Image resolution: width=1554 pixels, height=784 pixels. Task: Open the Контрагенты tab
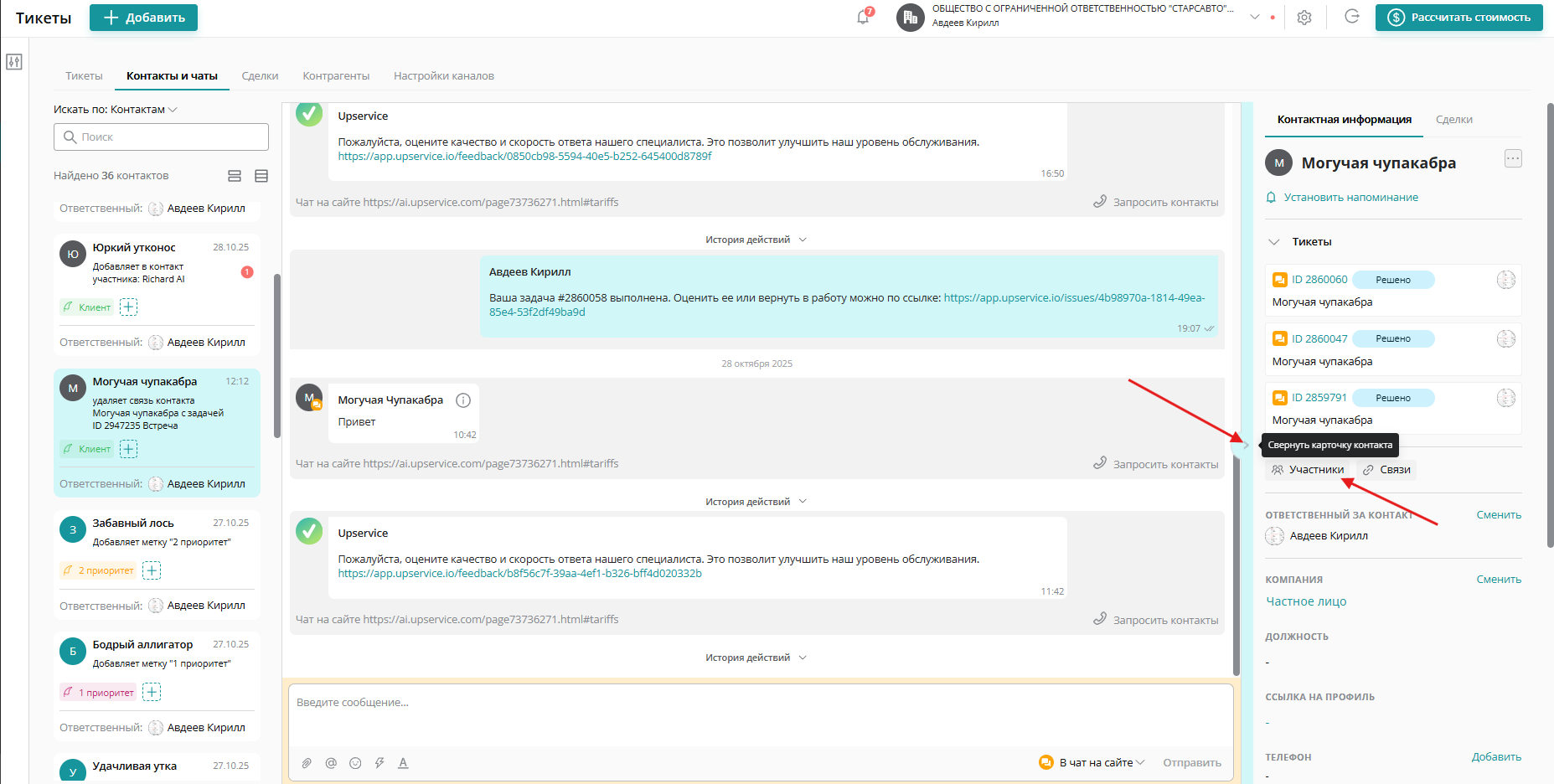click(x=336, y=75)
